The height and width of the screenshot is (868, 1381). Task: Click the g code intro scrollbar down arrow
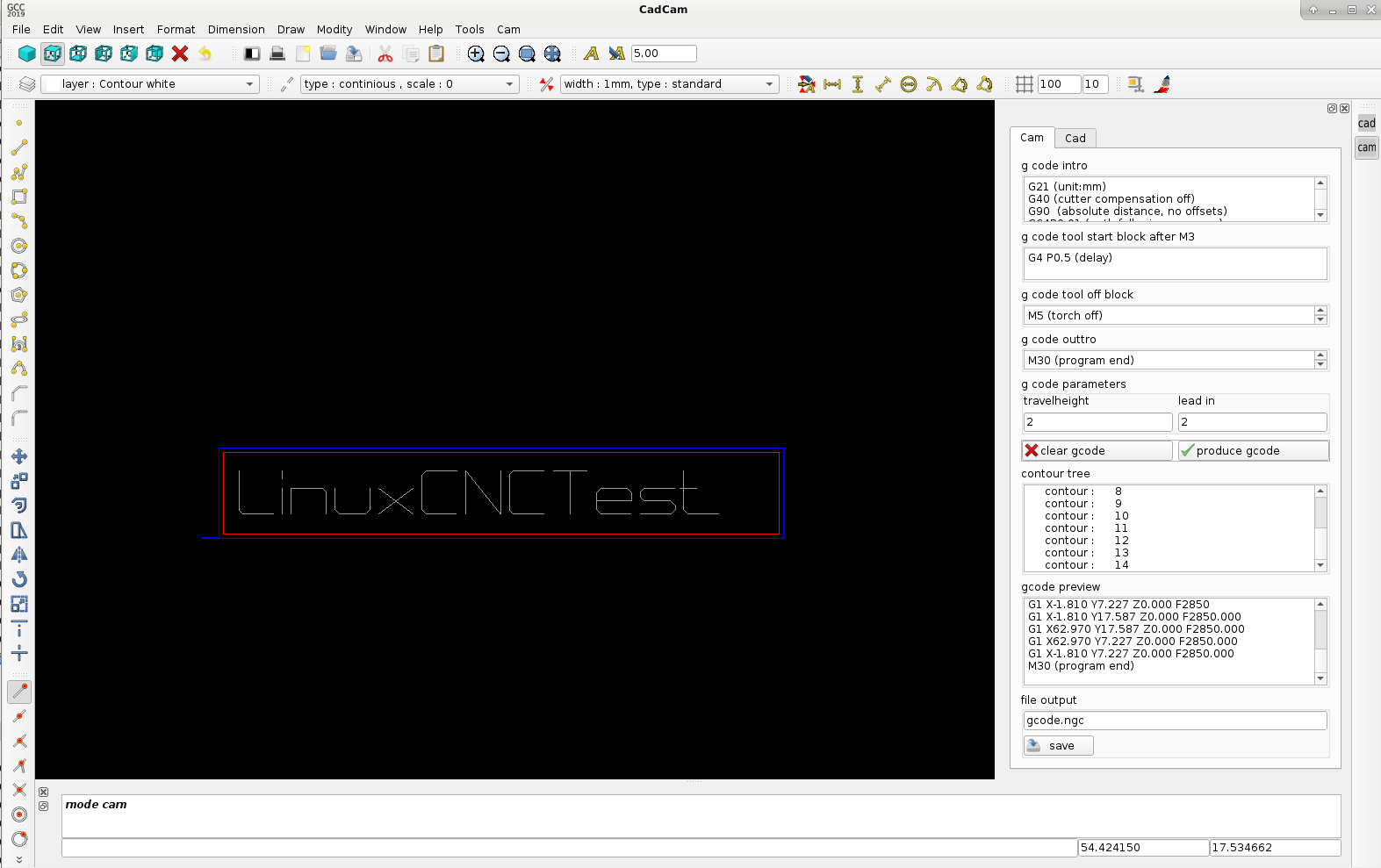1320,215
